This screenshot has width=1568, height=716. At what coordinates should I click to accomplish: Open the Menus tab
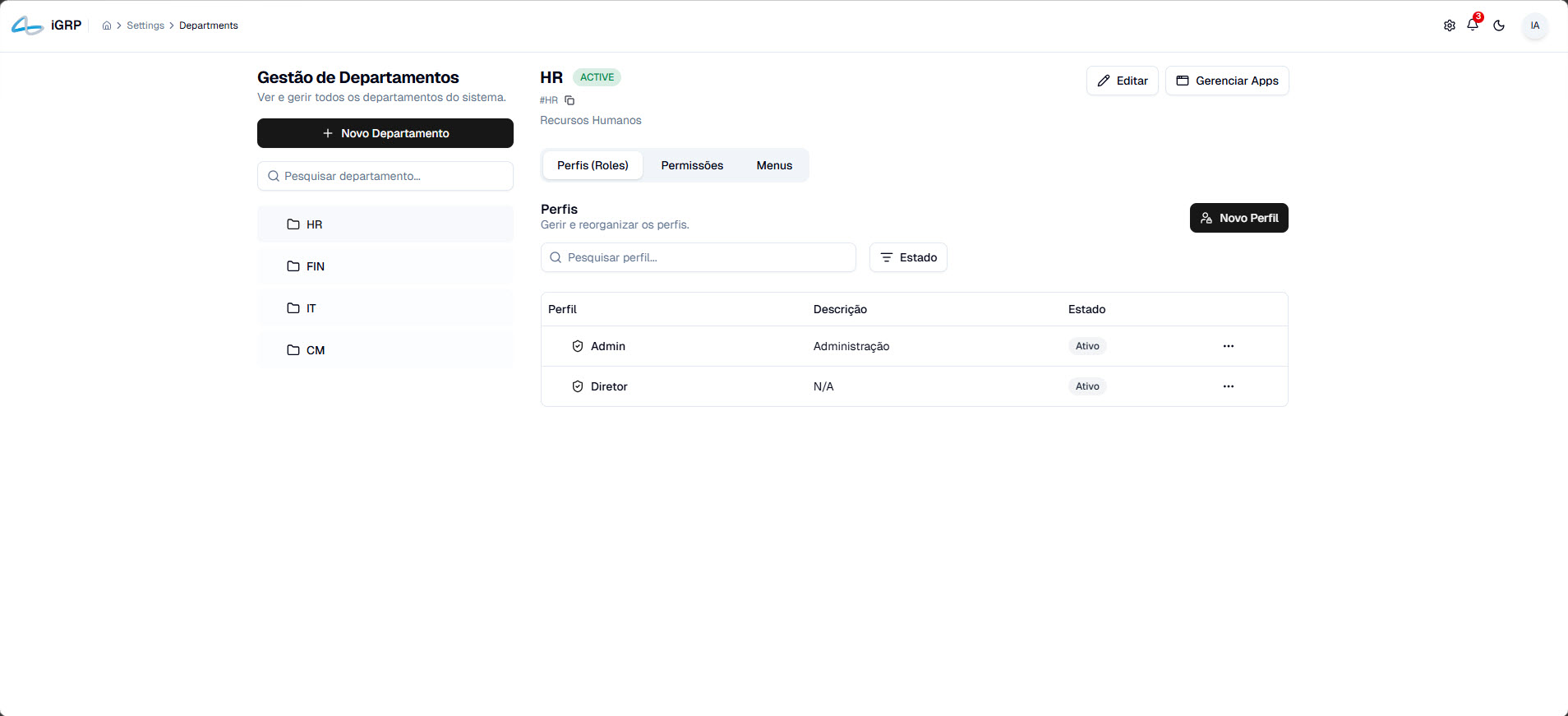point(774,165)
